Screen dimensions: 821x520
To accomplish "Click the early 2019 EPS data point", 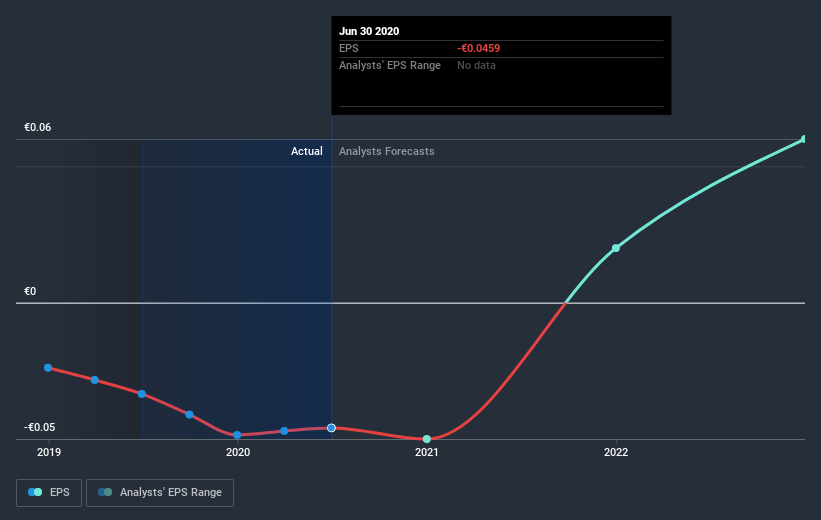I will tap(48, 368).
